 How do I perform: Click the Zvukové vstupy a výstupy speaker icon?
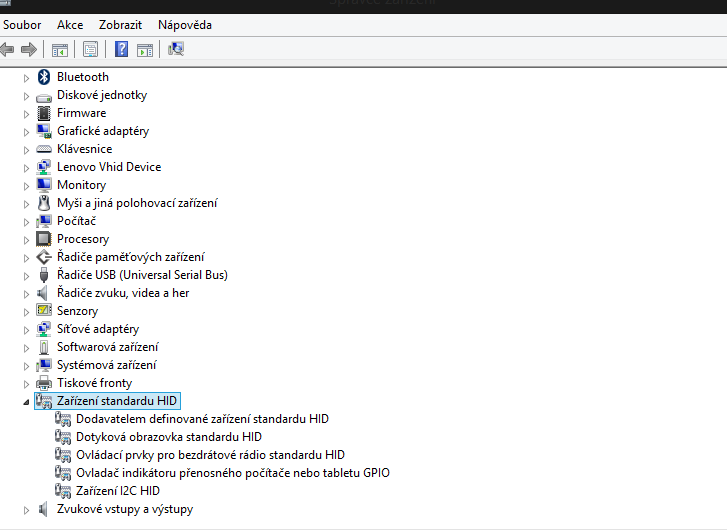tap(43, 509)
